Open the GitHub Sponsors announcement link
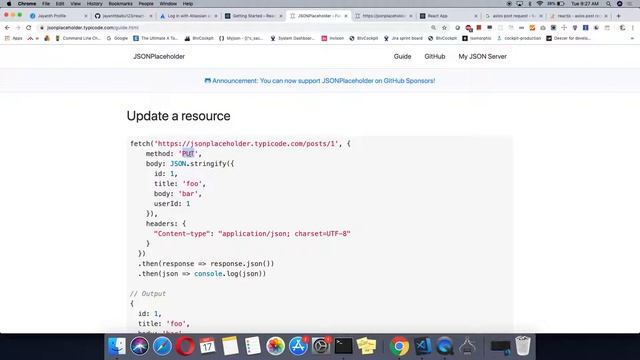 (x=320, y=81)
